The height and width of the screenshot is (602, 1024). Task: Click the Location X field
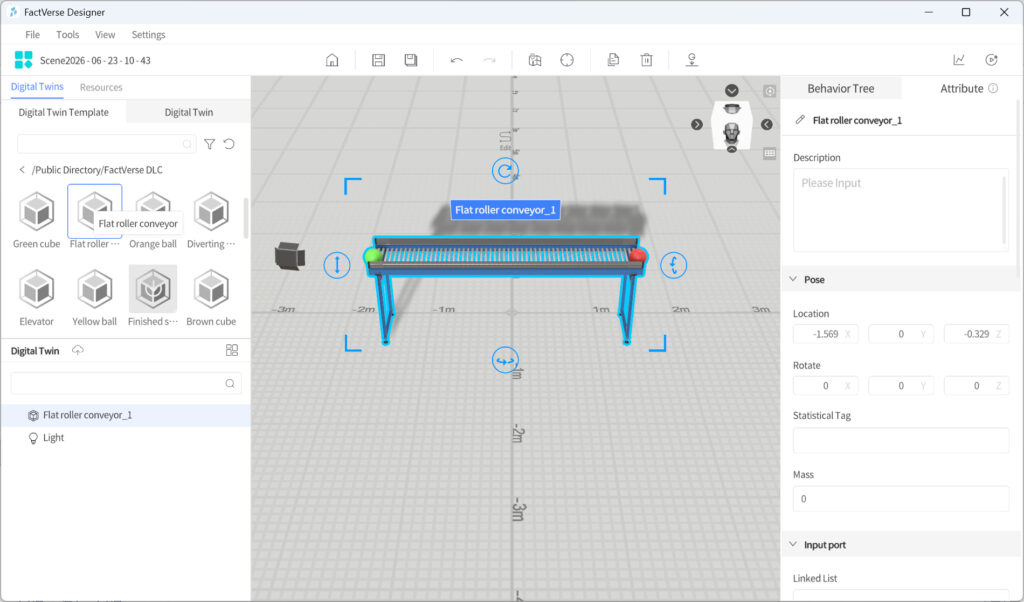click(x=825, y=334)
